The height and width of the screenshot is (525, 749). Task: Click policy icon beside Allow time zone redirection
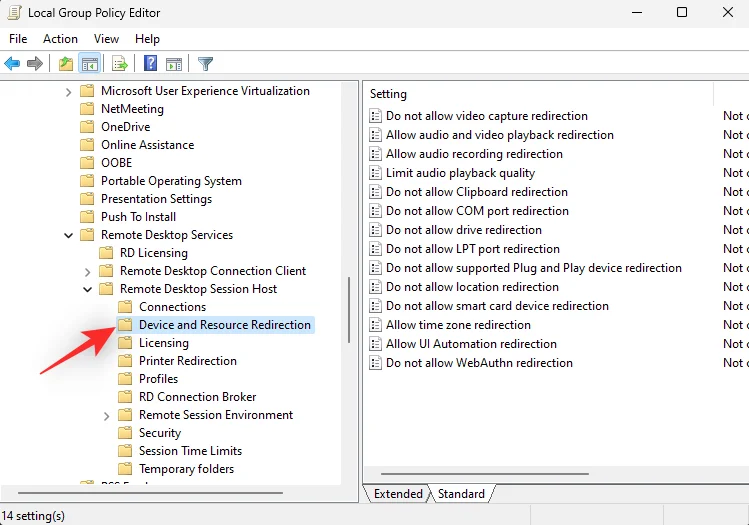click(x=375, y=325)
